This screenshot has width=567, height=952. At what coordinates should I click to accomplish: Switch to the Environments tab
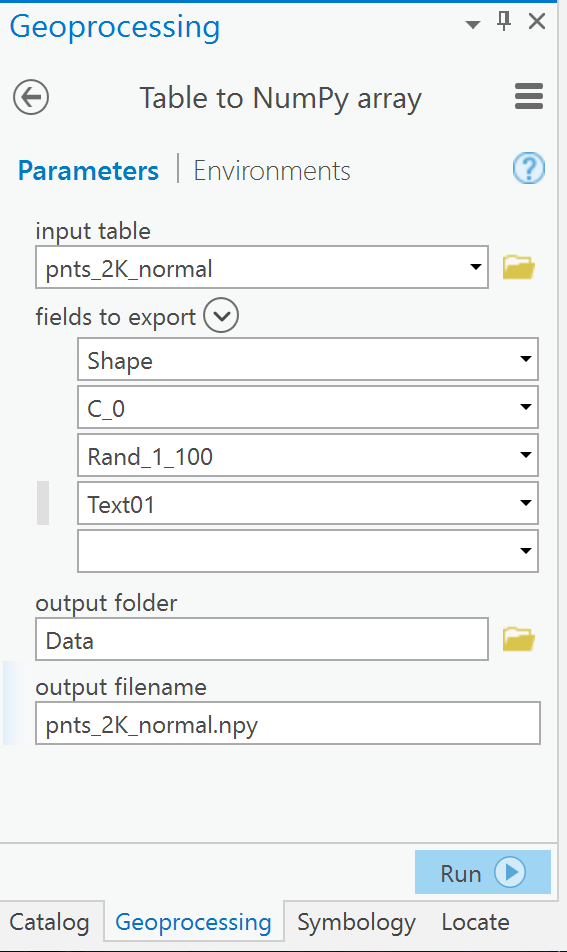tap(272, 171)
